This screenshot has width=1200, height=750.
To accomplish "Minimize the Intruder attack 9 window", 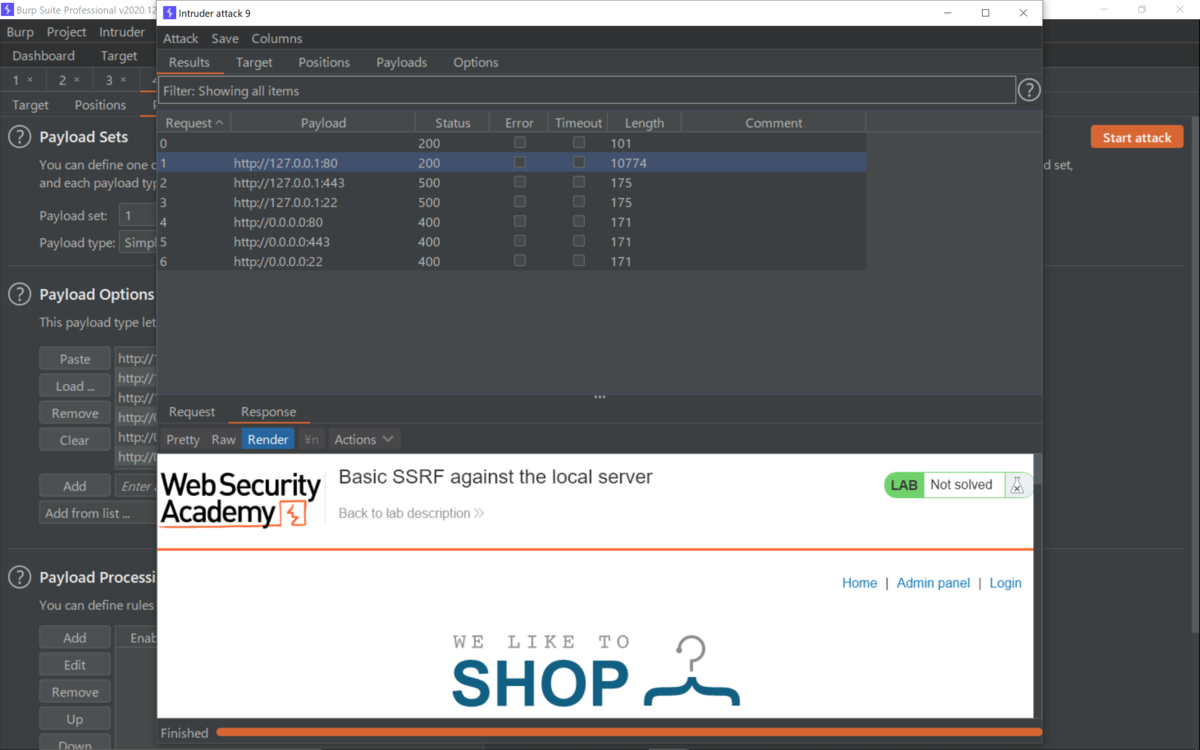I will point(946,13).
